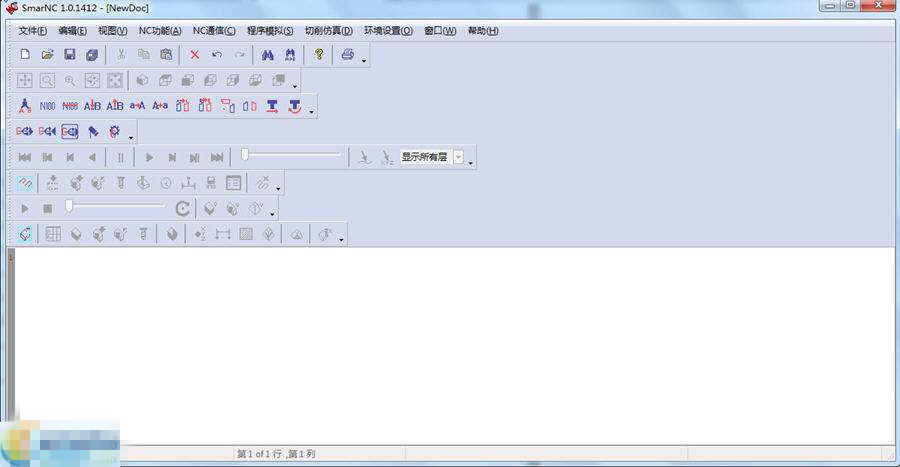The height and width of the screenshot is (467, 900).
Task: Click the crossed-out N100 remove line numbers icon
Action: coord(69,106)
